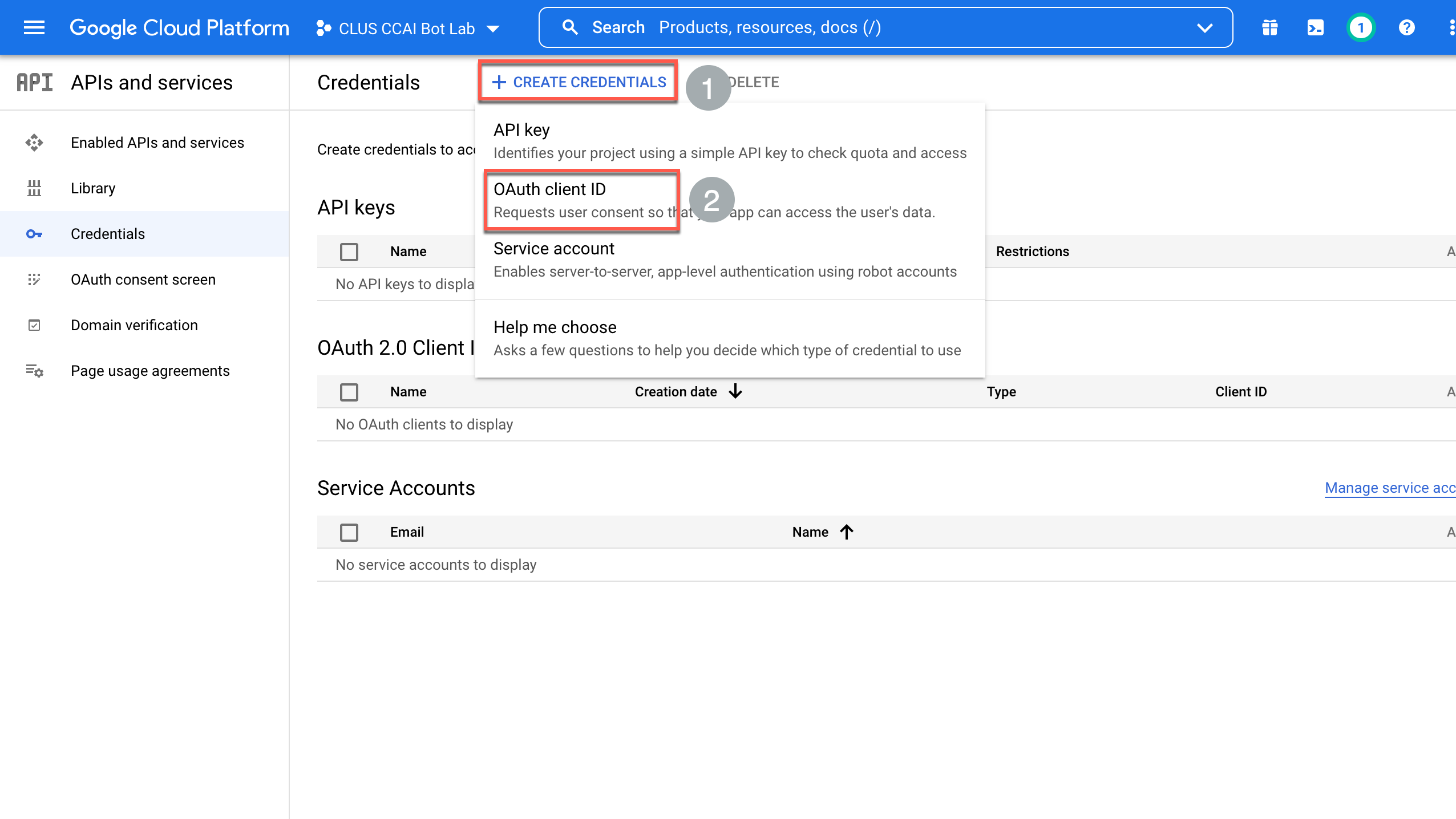Choose Service account option

pyautogui.click(x=730, y=260)
